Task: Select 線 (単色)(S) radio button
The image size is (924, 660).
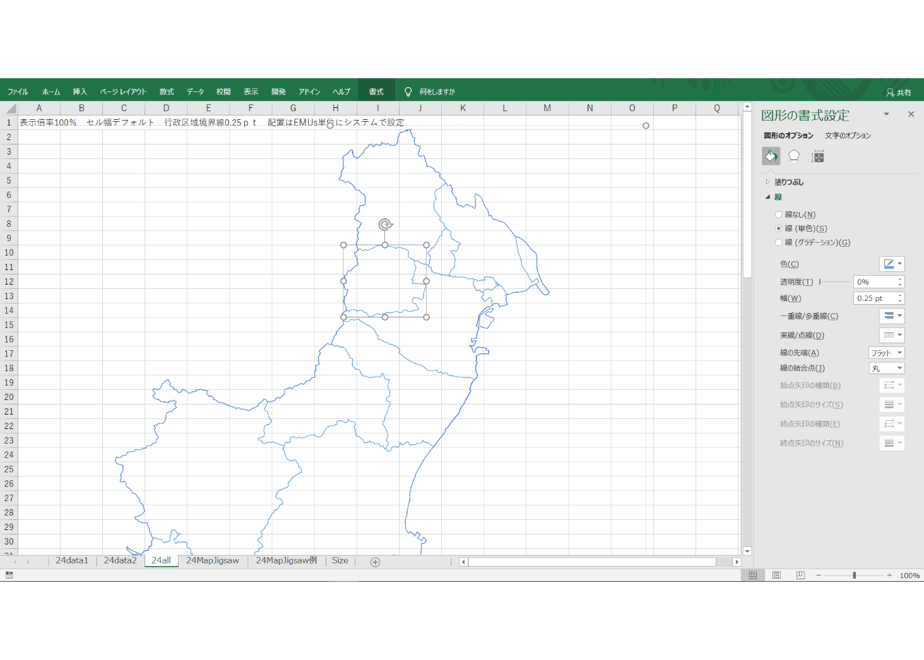Action: 778,229
